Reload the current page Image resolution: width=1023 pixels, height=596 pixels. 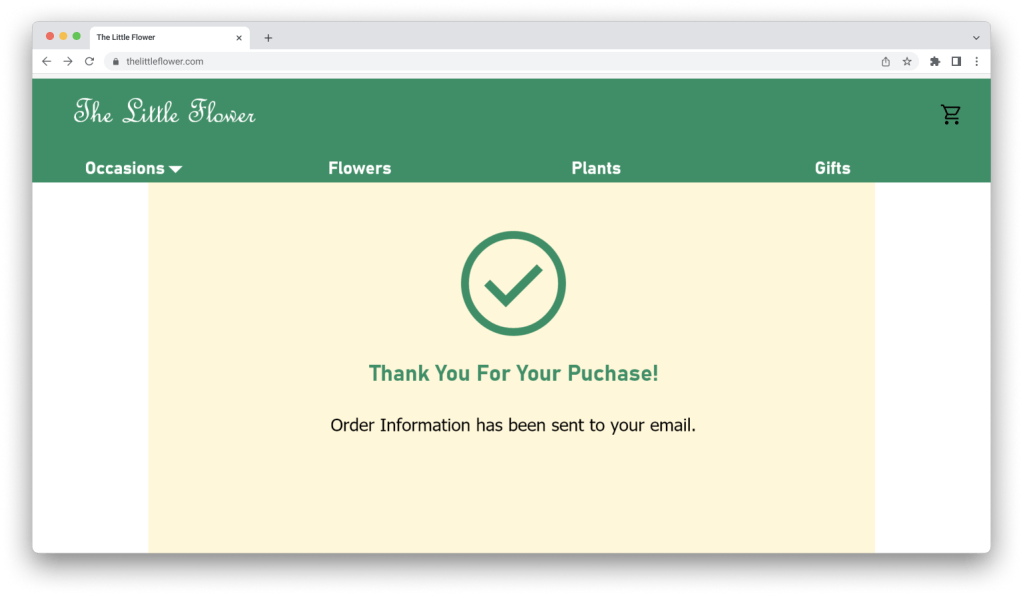point(89,62)
